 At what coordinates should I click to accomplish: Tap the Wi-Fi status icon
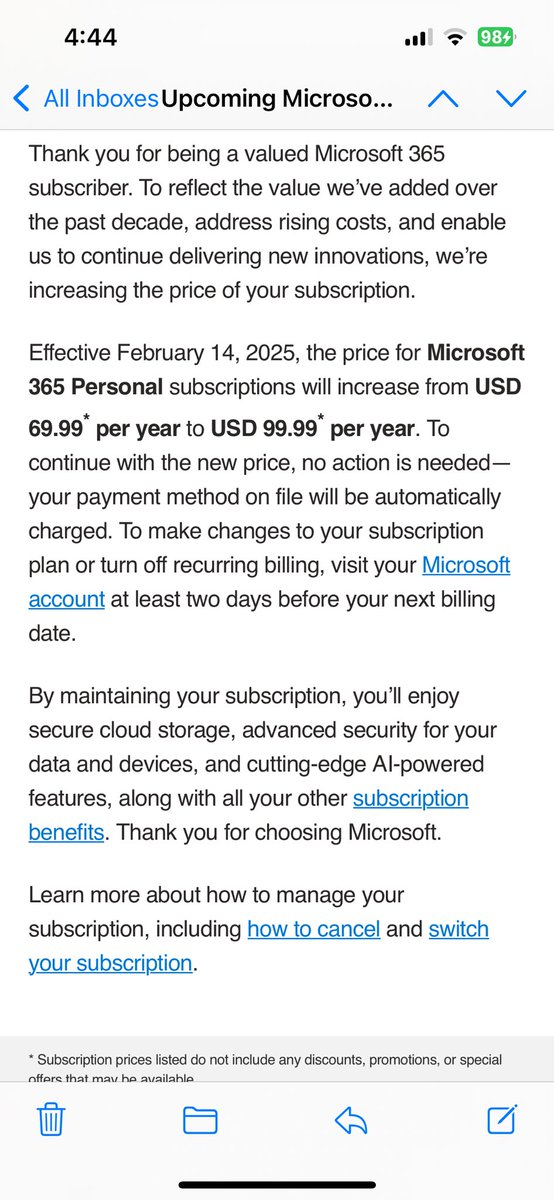[x=456, y=38]
